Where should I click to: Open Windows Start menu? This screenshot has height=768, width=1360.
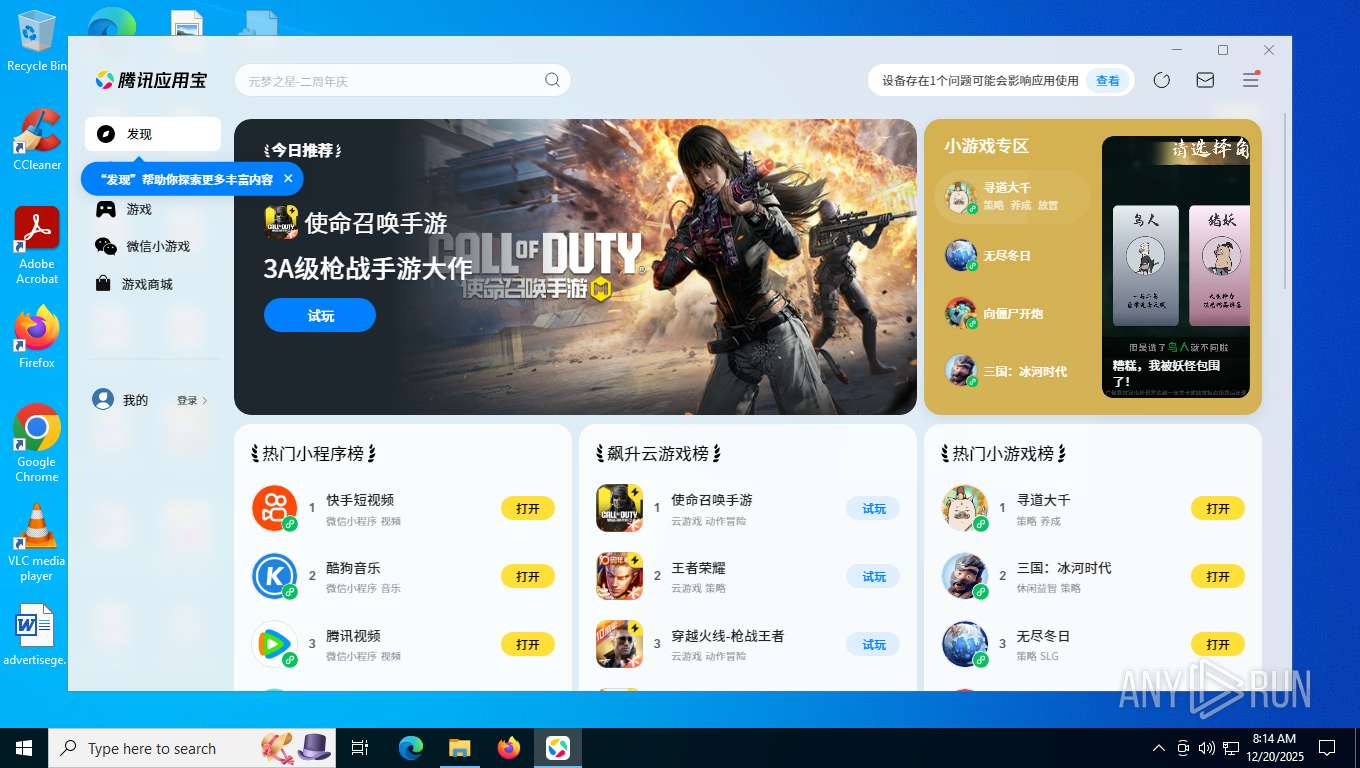pos(24,748)
